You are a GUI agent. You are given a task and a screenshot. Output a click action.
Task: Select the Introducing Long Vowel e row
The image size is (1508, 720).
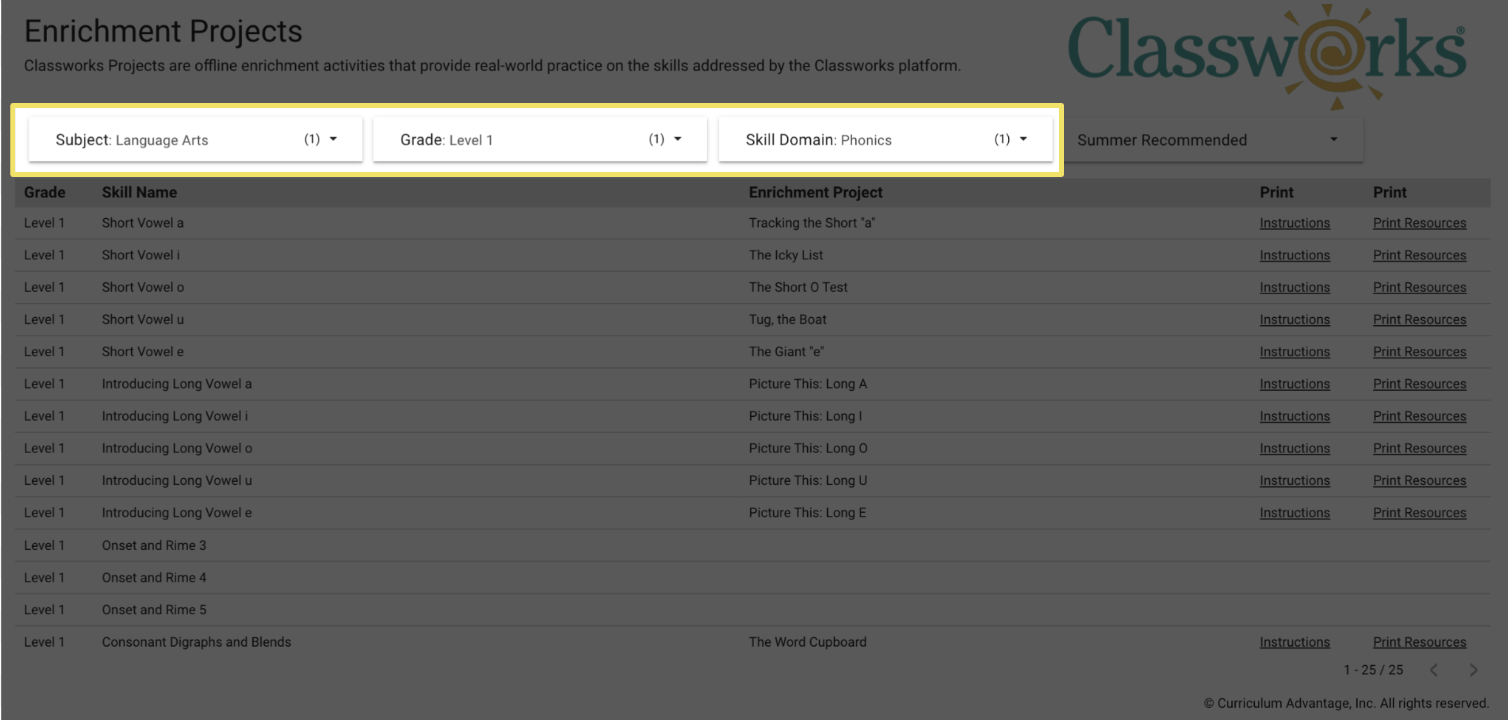pyautogui.click(x=752, y=513)
